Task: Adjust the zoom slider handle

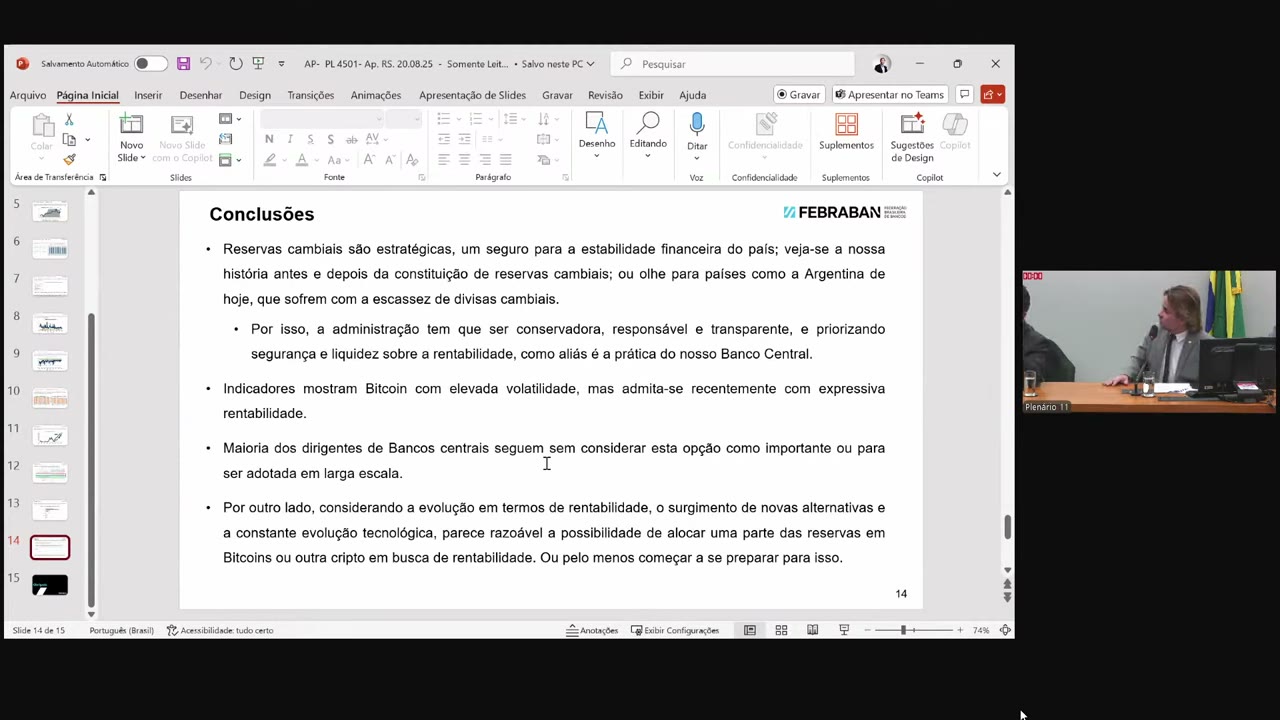Action: [903, 630]
